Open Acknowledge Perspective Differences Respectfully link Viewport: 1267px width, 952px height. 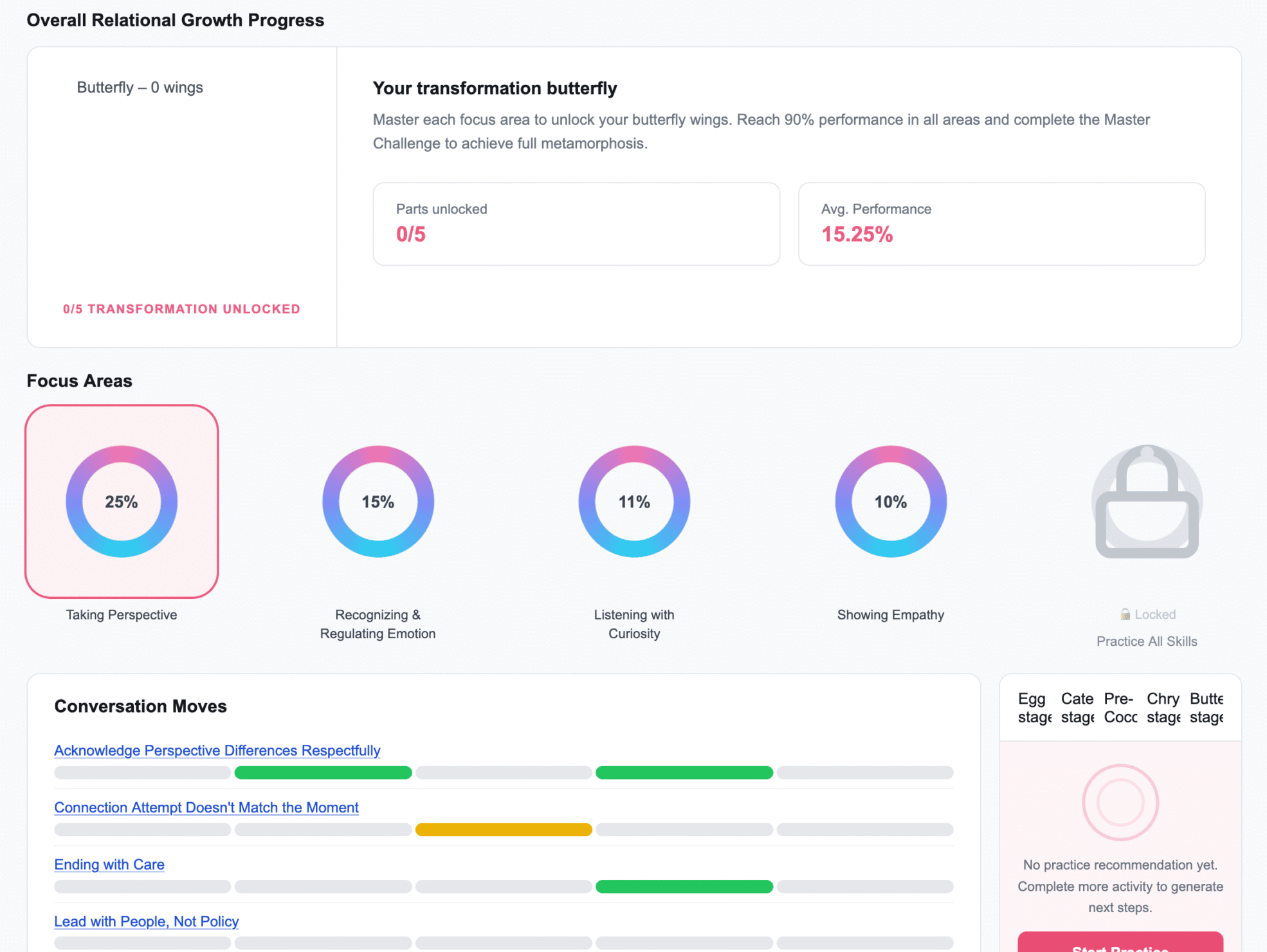pos(217,750)
